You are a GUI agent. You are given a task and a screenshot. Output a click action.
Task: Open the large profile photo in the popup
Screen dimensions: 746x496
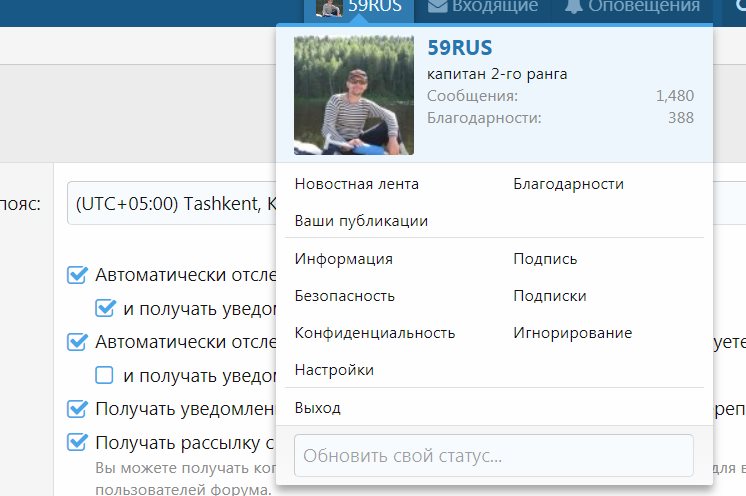coord(353,96)
